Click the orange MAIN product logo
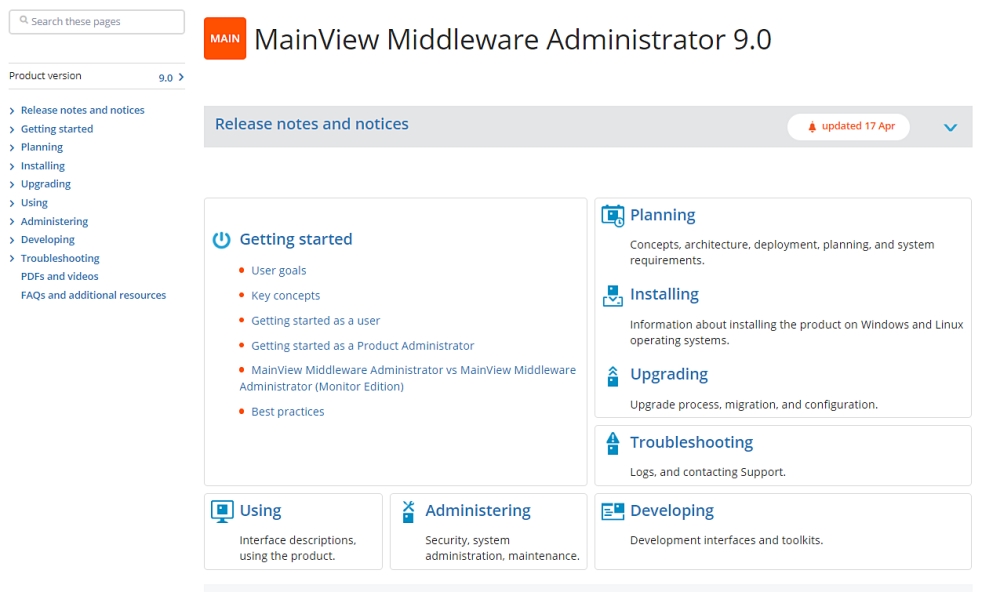1000x592 pixels. coord(225,39)
